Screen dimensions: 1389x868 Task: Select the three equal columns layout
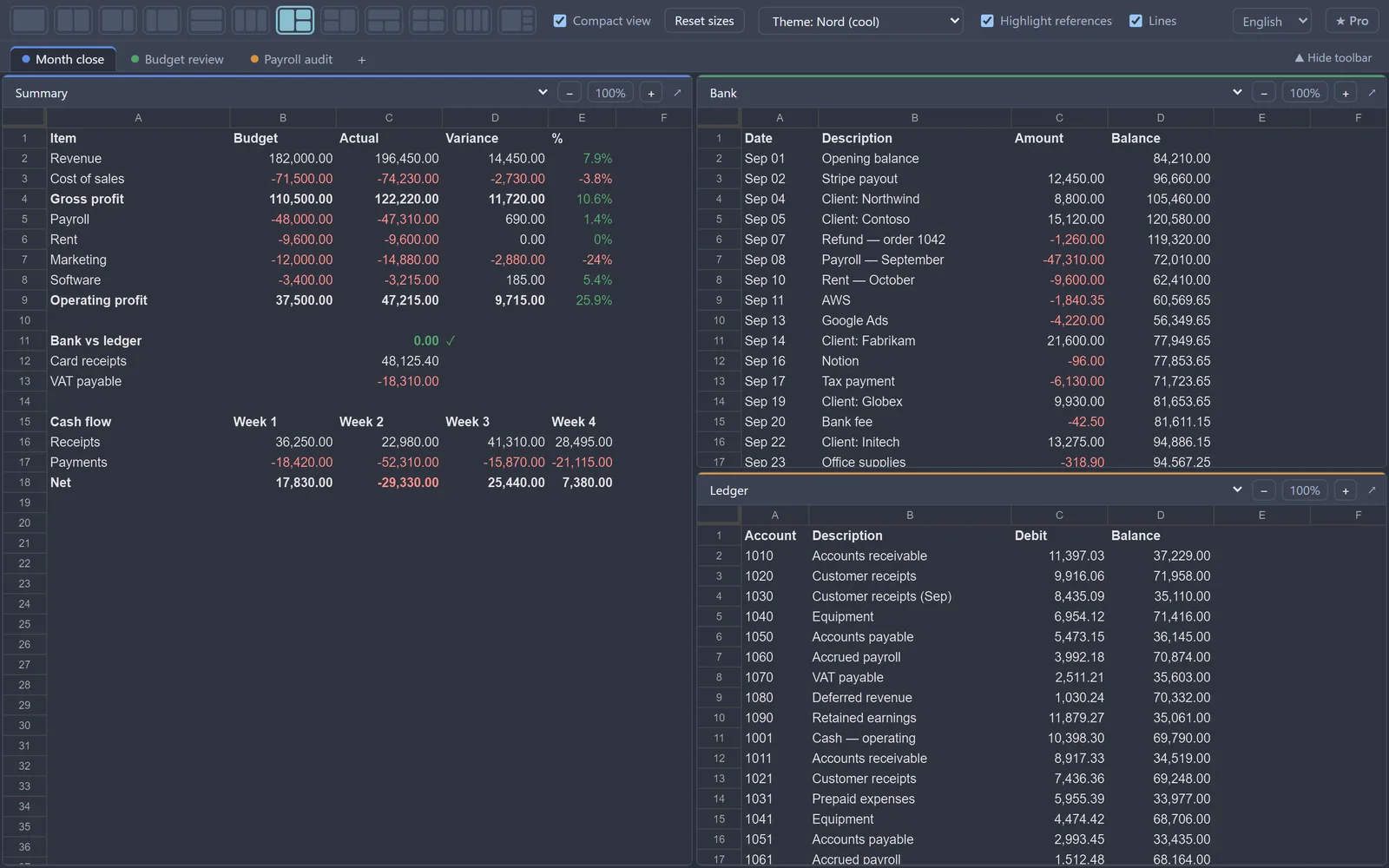coord(250,20)
